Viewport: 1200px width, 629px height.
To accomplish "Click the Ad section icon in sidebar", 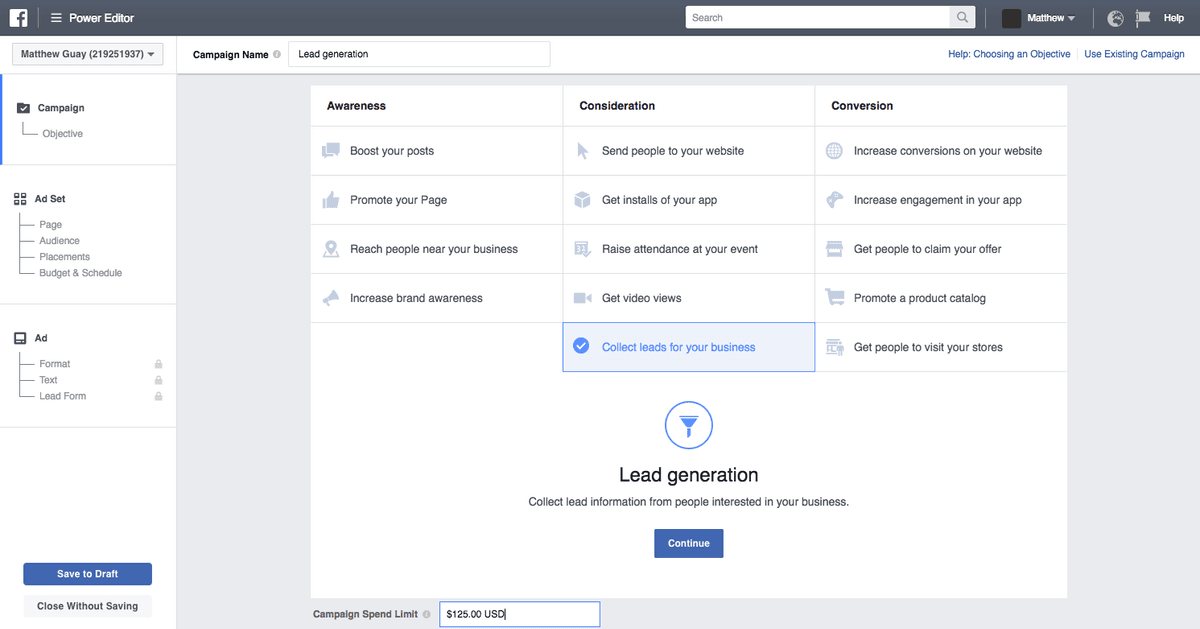I will (20, 338).
